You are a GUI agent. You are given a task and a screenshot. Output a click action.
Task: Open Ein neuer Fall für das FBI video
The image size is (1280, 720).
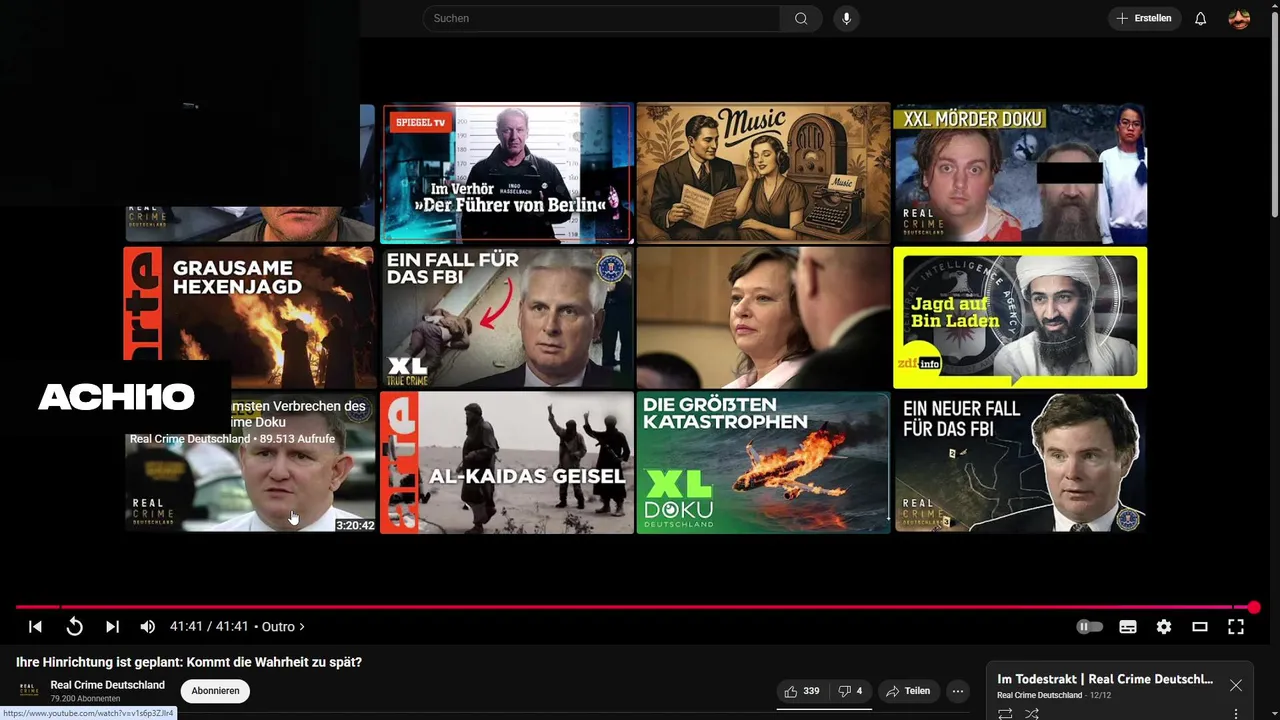click(x=1020, y=462)
